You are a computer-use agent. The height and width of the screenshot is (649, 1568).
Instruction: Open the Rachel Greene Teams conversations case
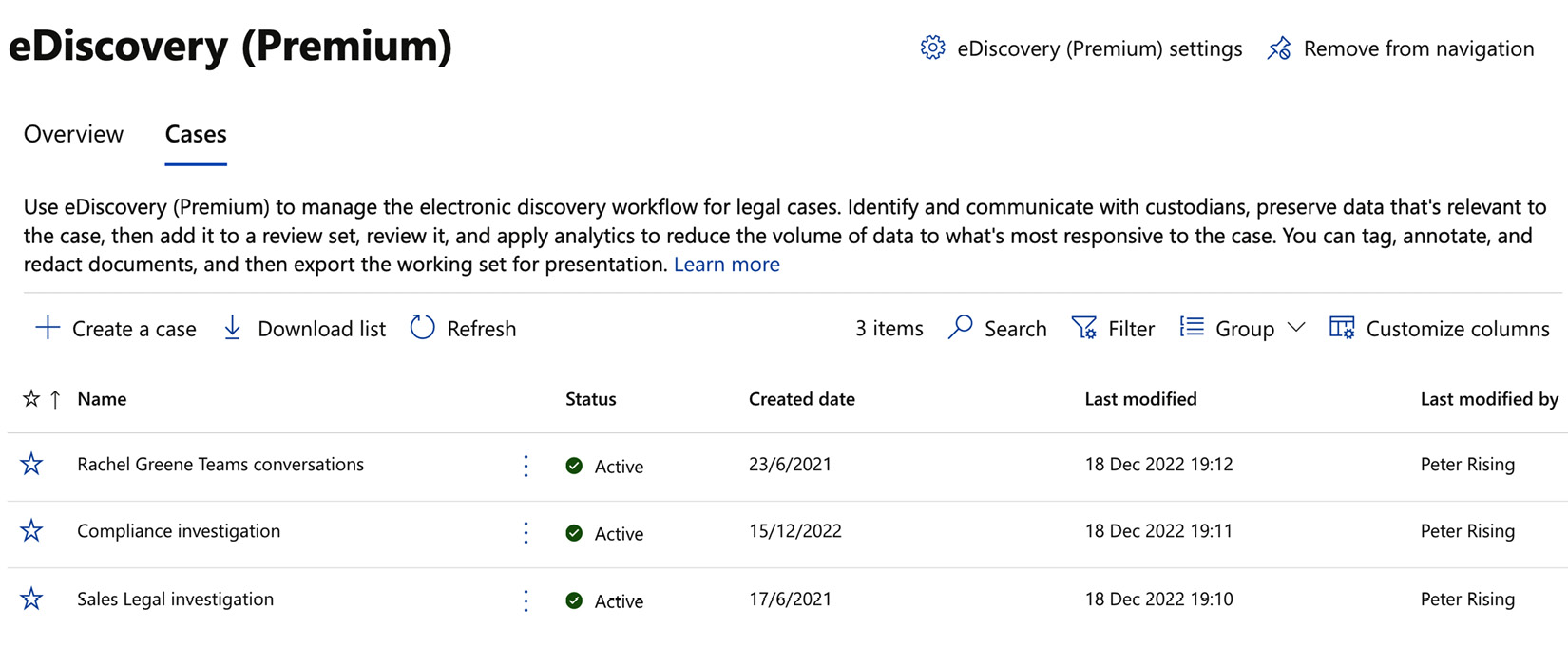[x=220, y=464]
